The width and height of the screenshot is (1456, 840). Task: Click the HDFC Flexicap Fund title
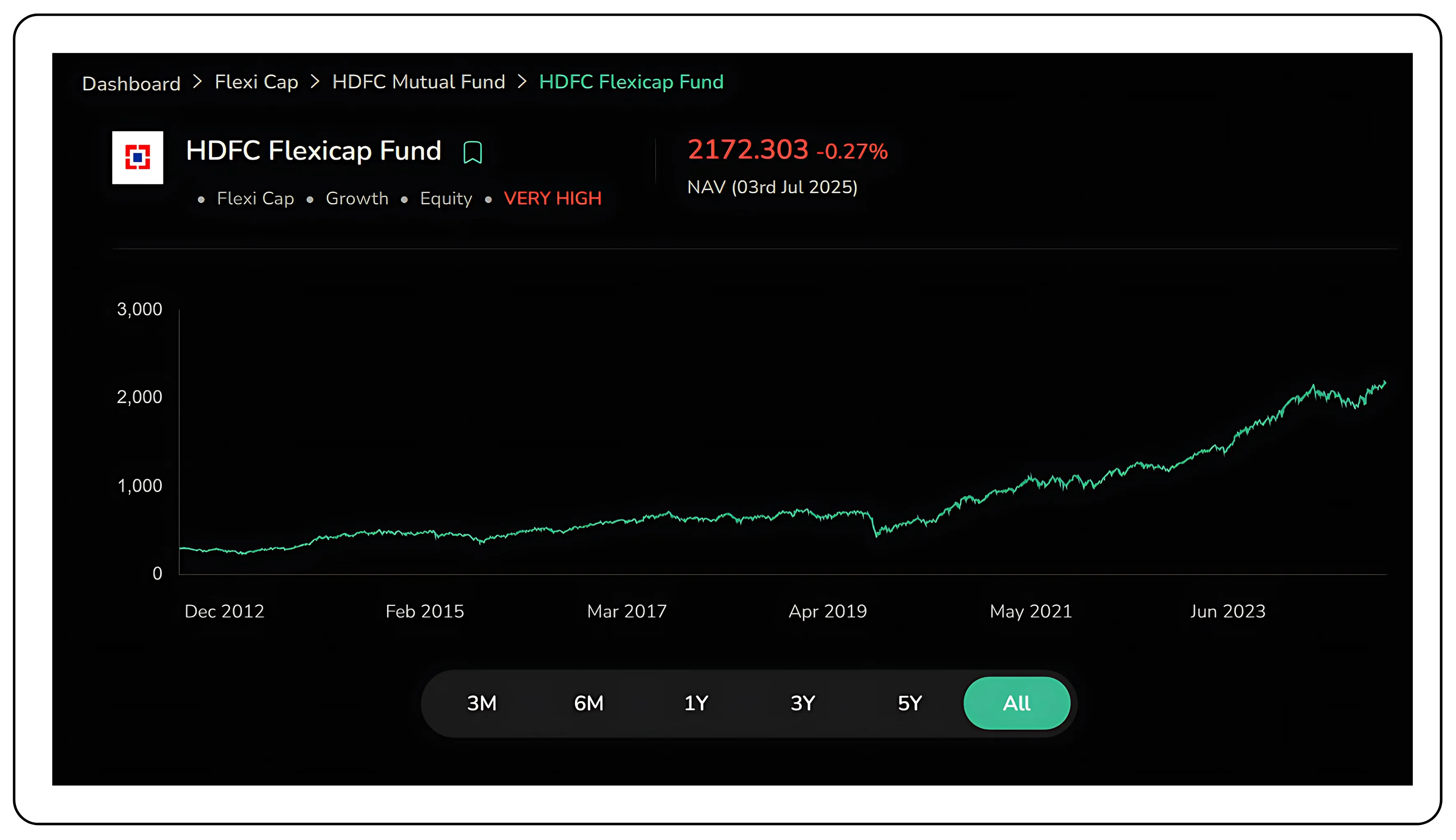tap(313, 151)
